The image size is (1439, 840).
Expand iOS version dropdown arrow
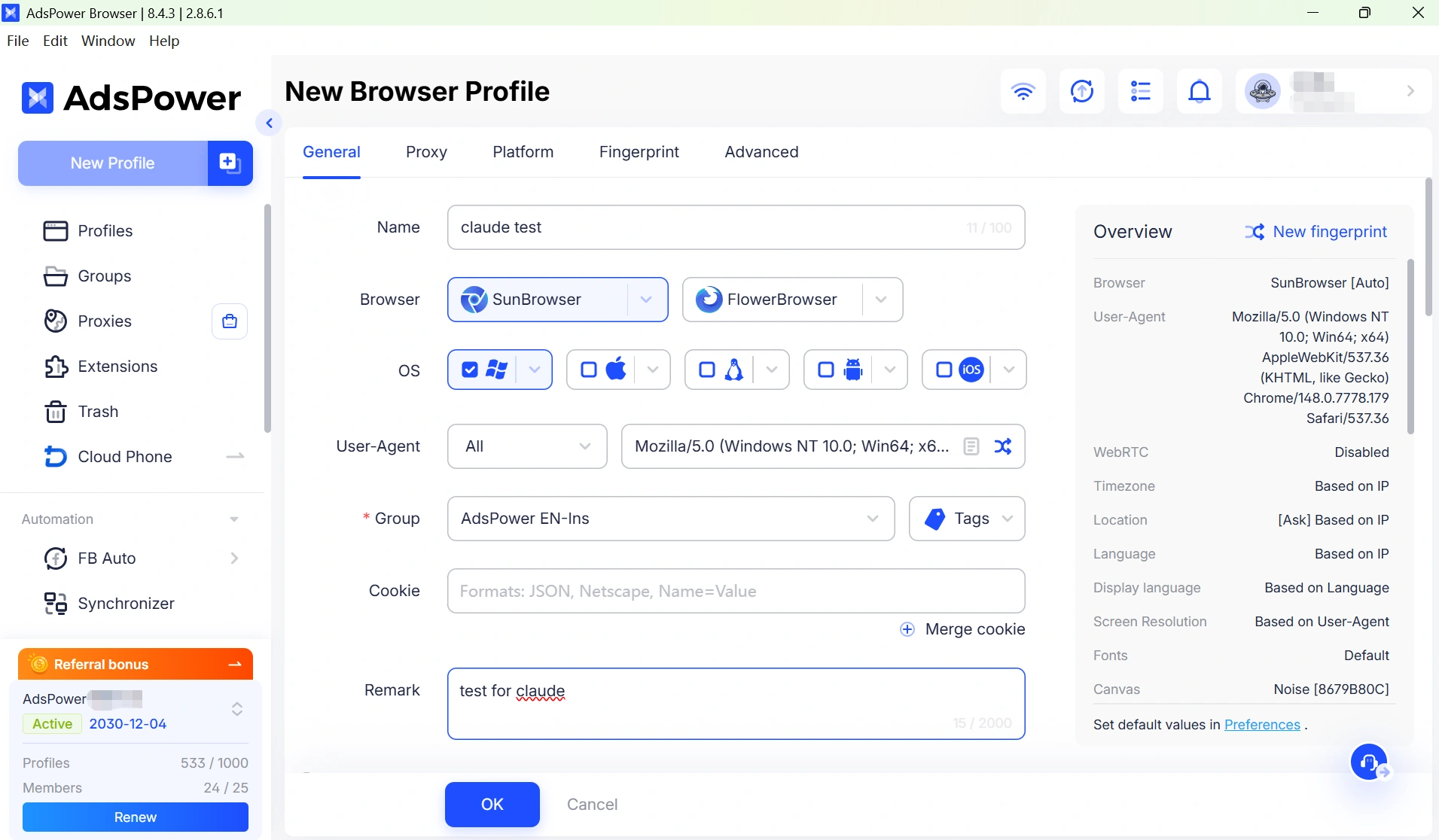pyautogui.click(x=1009, y=370)
